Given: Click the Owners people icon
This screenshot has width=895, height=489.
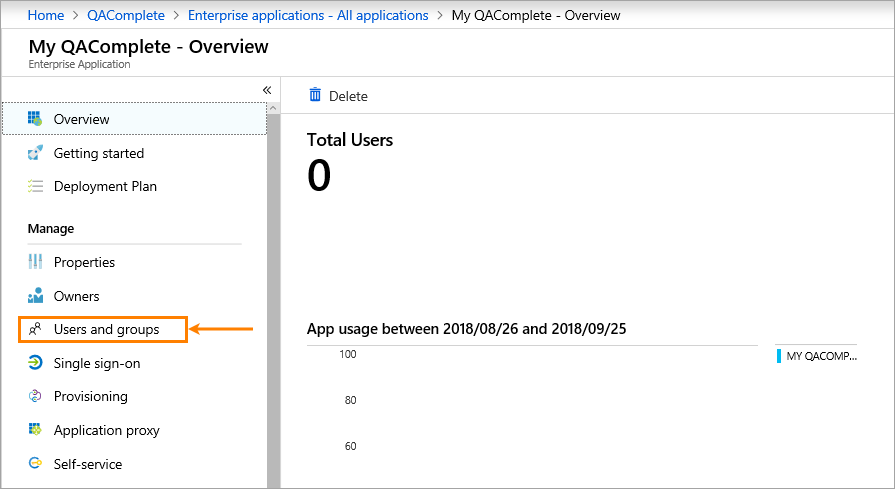Looking at the screenshot, I should coord(35,296).
